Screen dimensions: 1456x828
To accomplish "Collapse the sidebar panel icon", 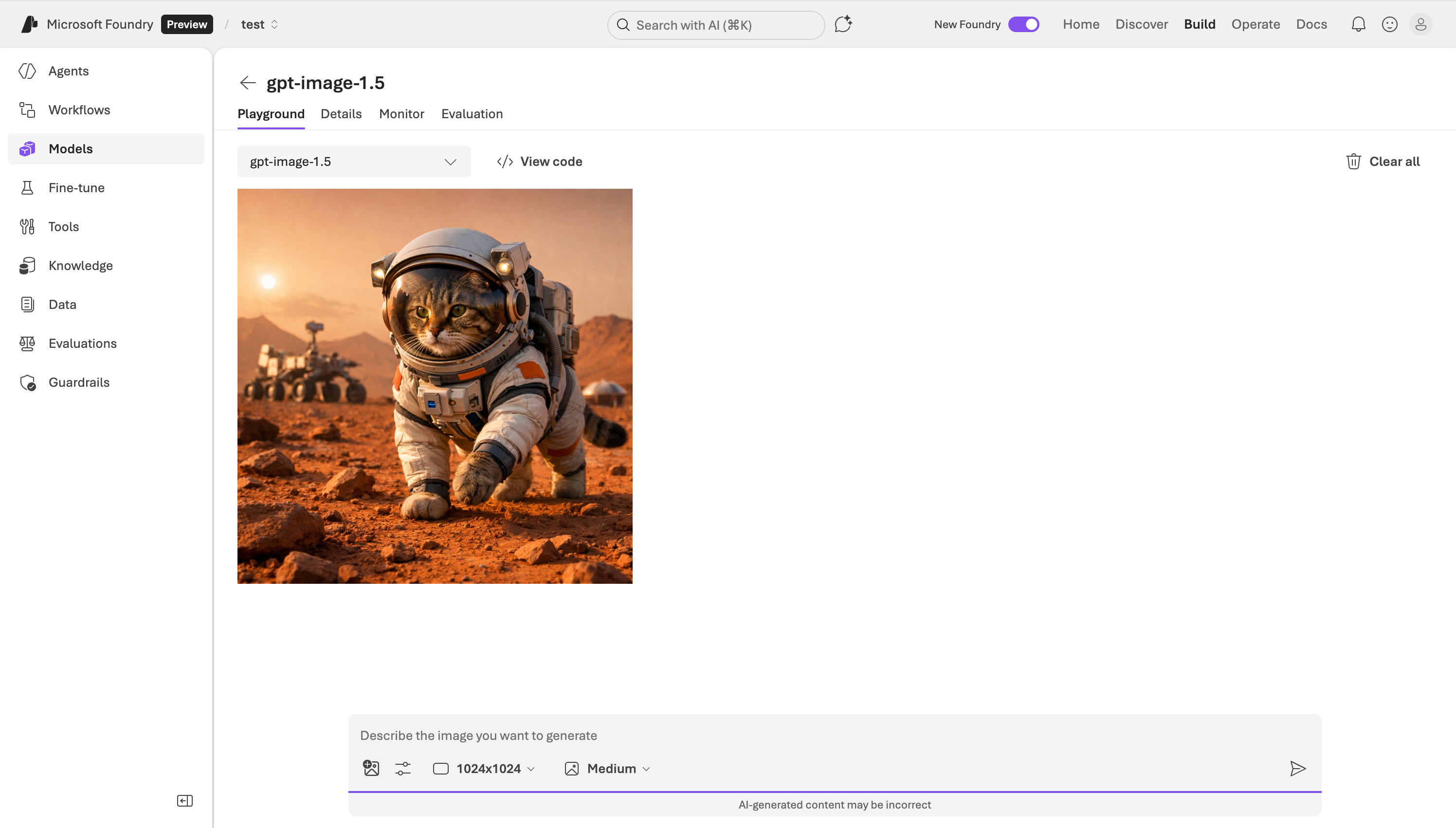I will (x=185, y=801).
